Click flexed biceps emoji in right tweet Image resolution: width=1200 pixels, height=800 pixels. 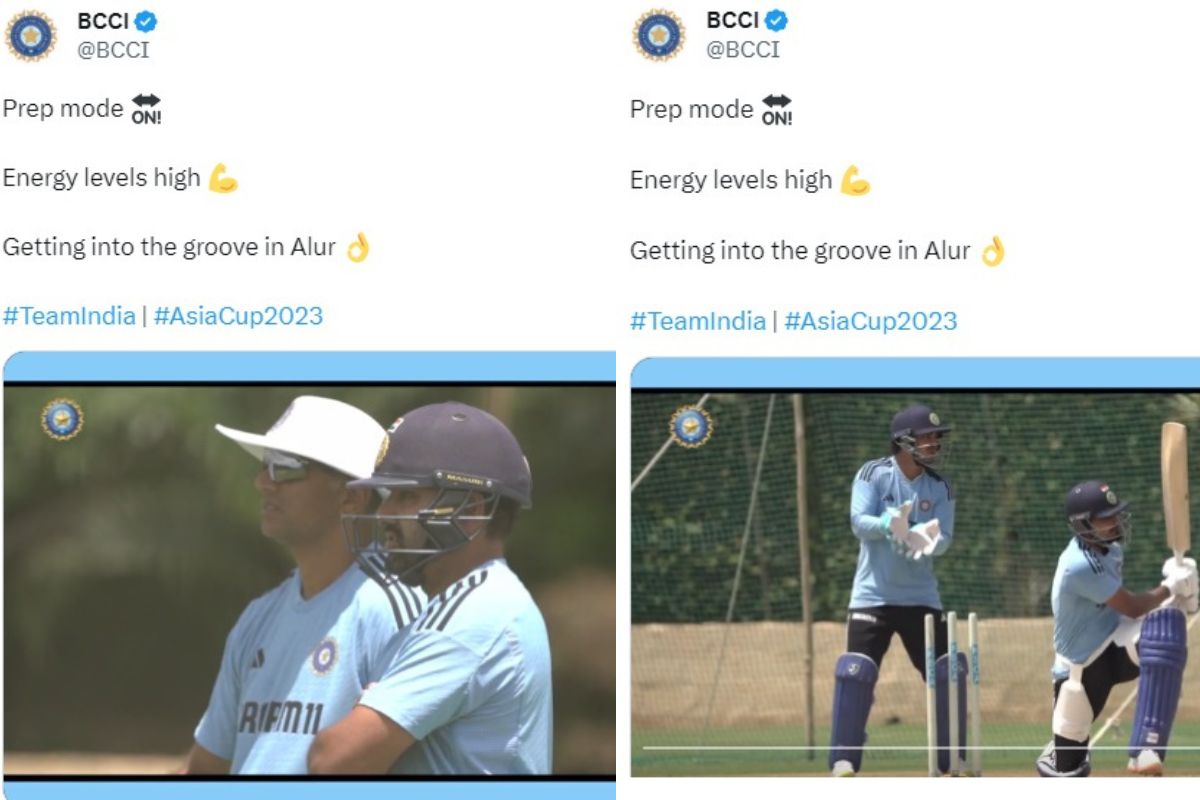[x=855, y=180]
